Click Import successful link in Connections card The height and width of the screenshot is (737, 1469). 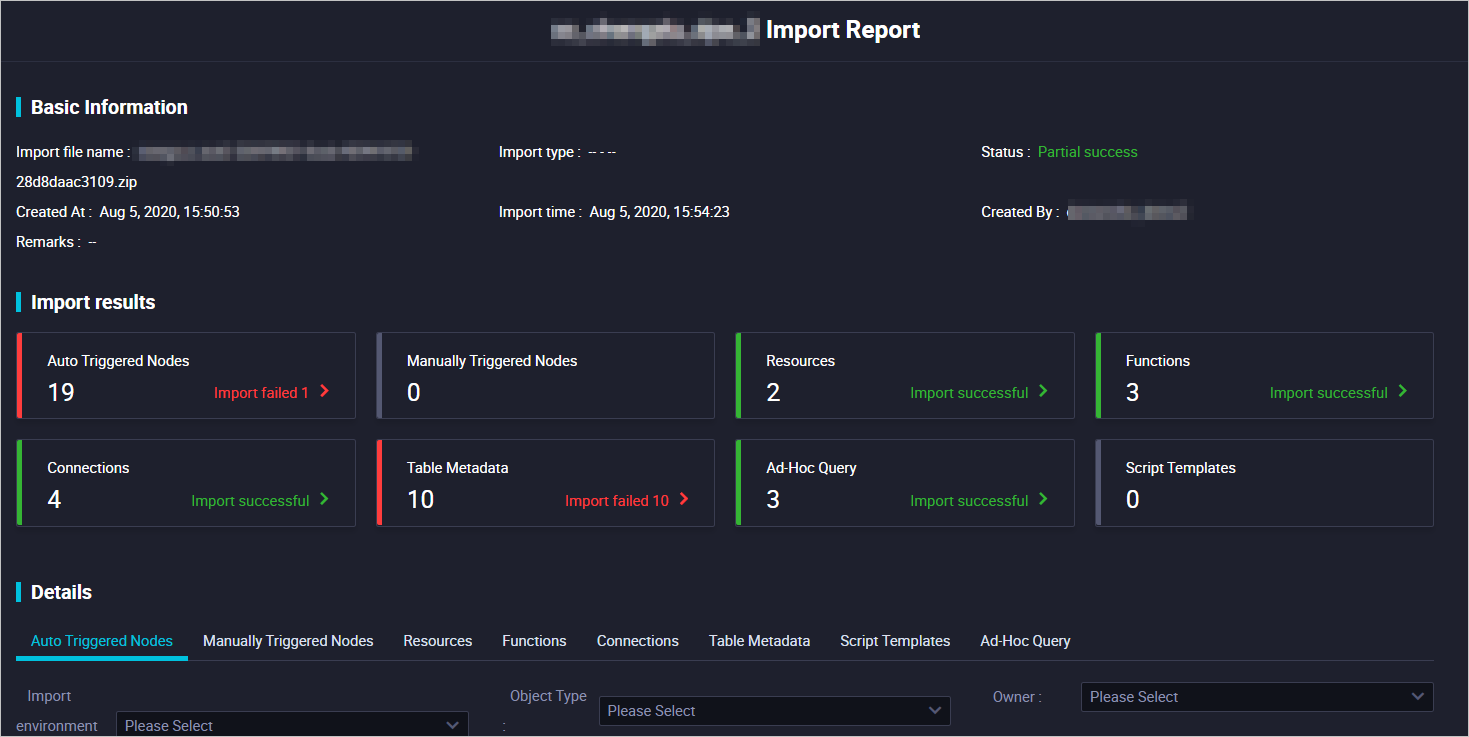coord(250,501)
